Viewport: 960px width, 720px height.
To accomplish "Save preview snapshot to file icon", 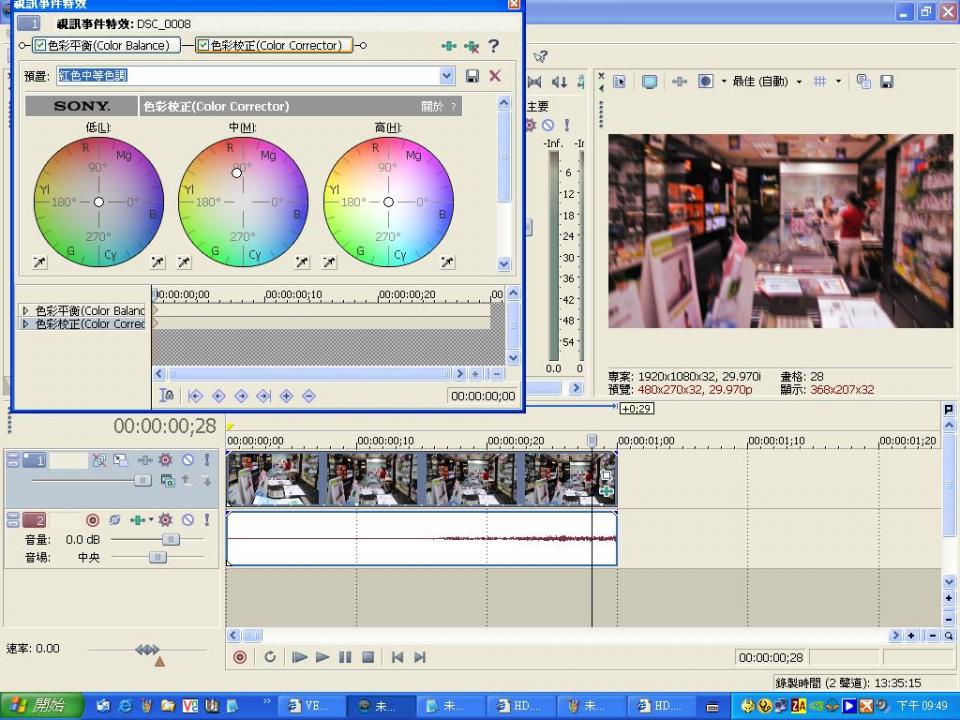I will pos(886,82).
